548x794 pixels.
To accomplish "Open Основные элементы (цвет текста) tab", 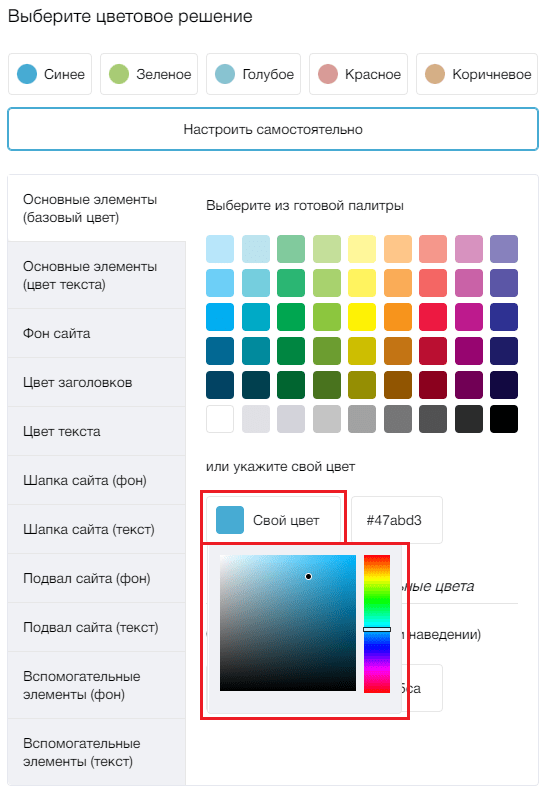I will (97, 275).
